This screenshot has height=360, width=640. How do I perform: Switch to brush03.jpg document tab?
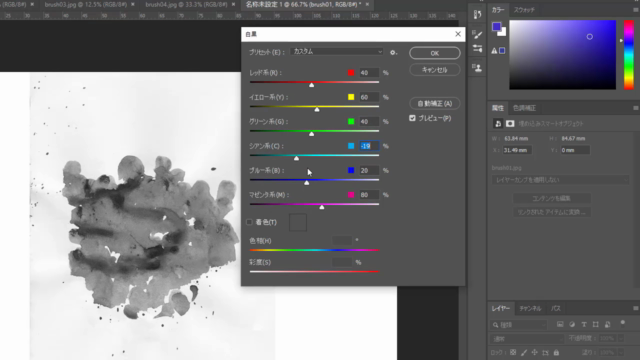[x=85, y=4]
